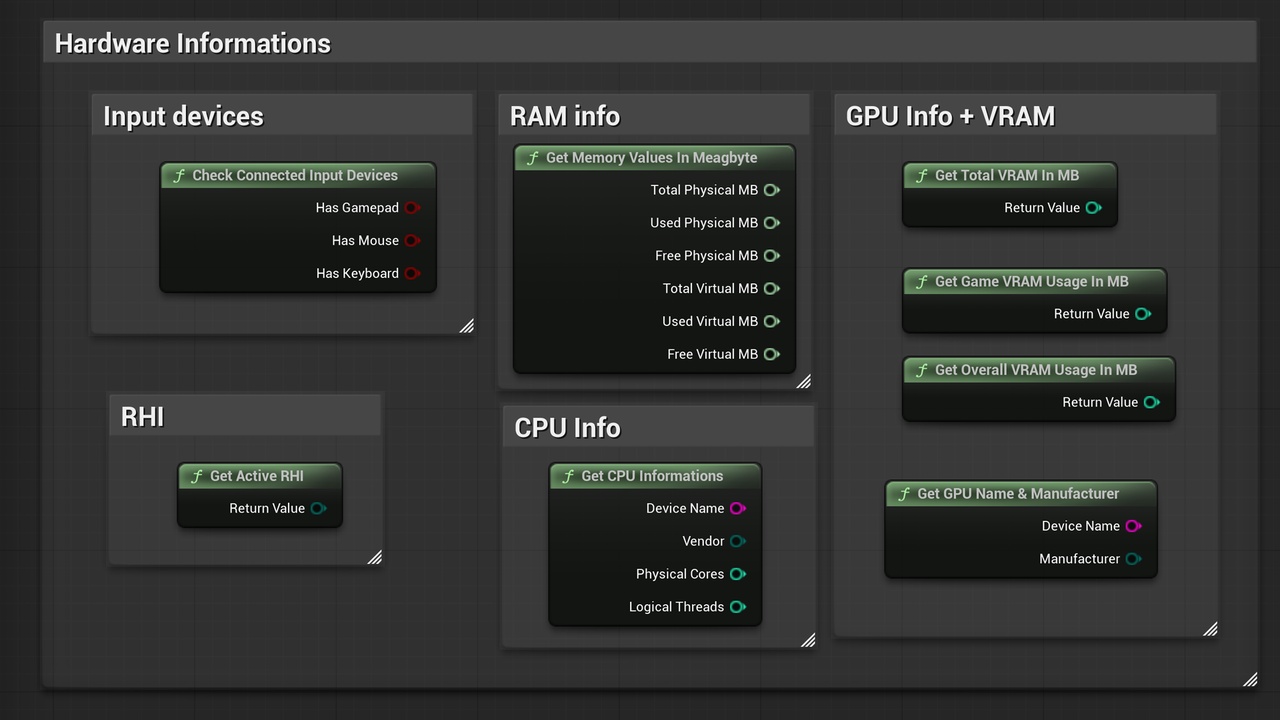
Task: Click Device Name pin on Get GPU Name node
Action: tap(1134, 526)
